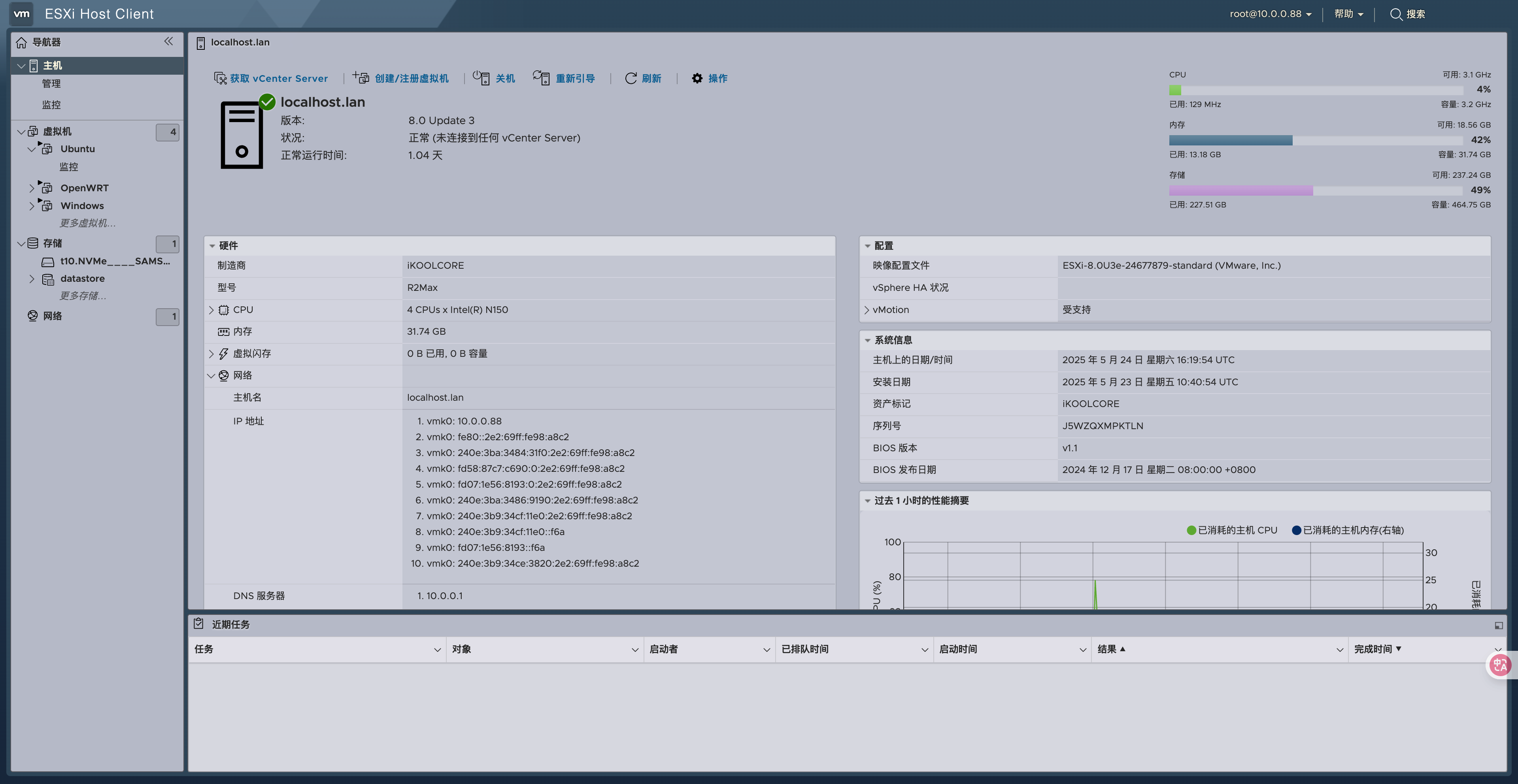Expand the CPU hardware row
1518x784 pixels.
pyautogui.click(x=211, y=310)
